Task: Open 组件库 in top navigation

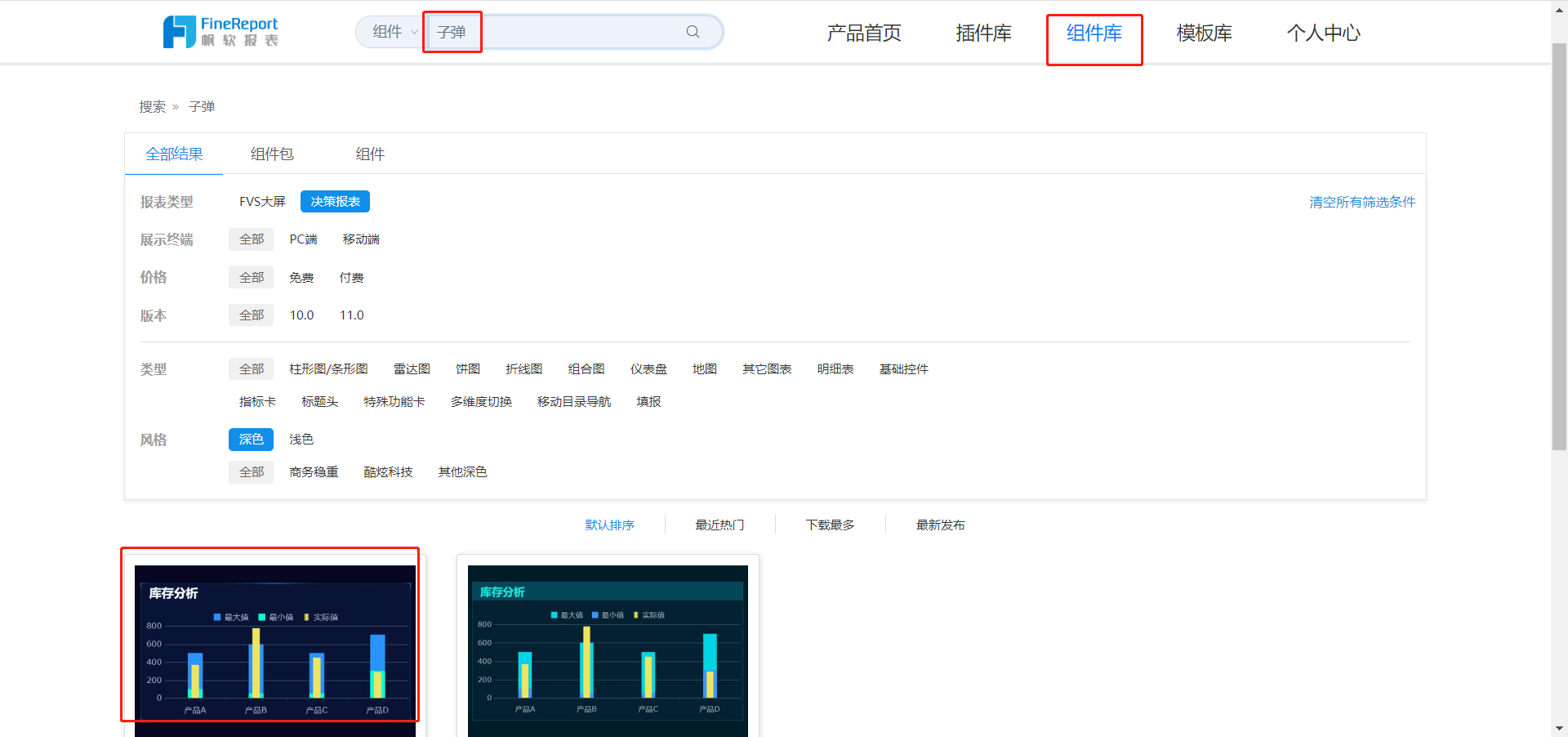Action: coord(1094,33)
